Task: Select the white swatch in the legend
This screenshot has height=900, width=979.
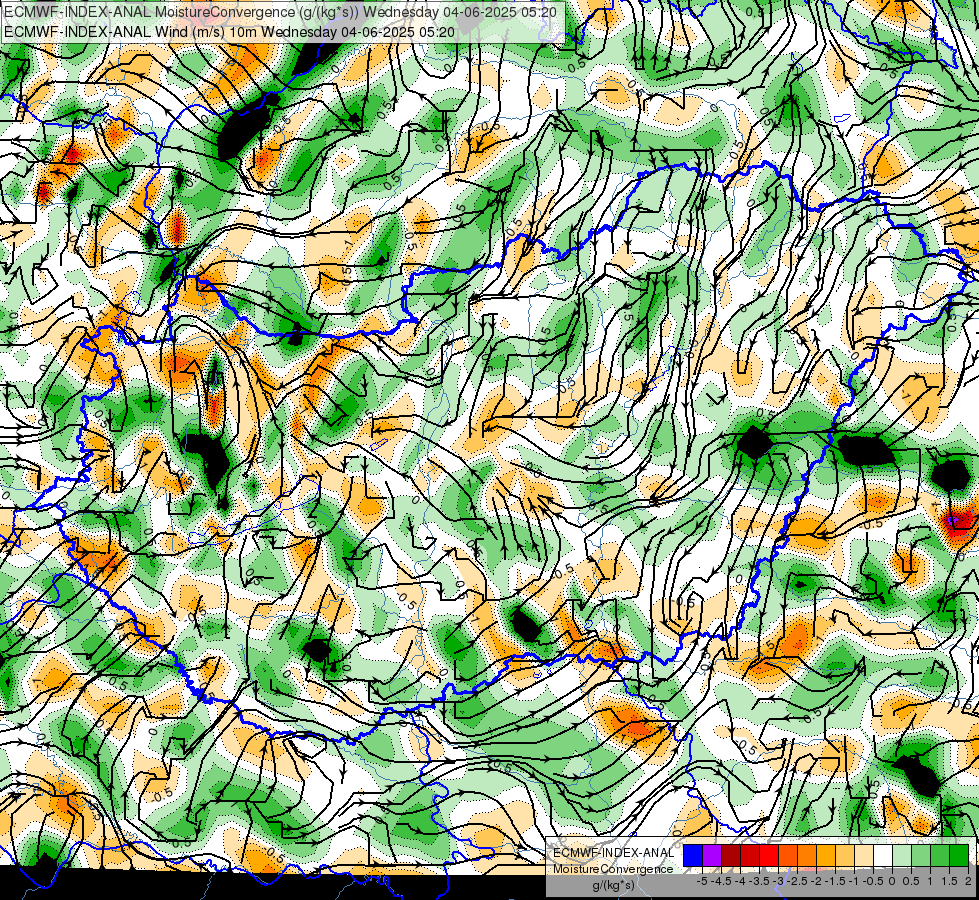Action: tap(883, 856)
